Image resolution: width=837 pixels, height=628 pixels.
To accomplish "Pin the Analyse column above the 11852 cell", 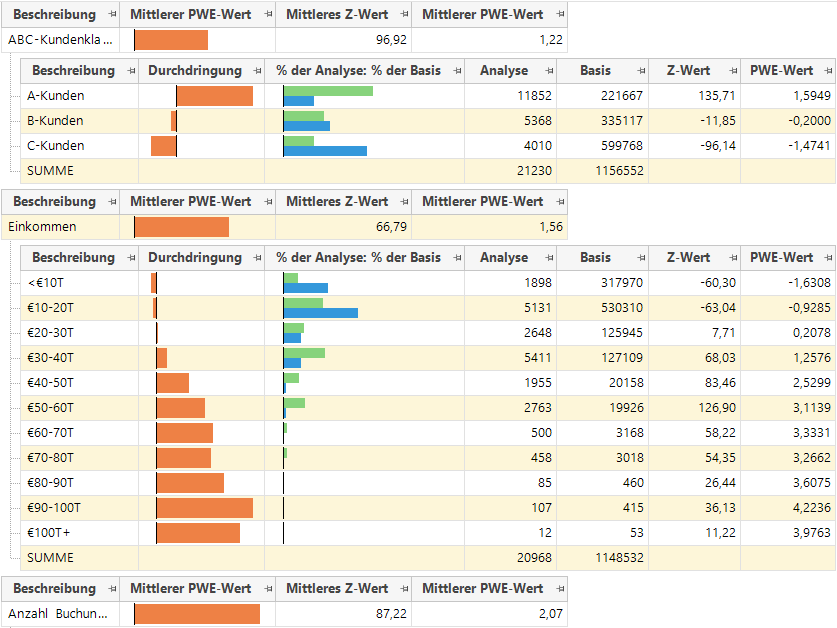I will tap(549, 71).
